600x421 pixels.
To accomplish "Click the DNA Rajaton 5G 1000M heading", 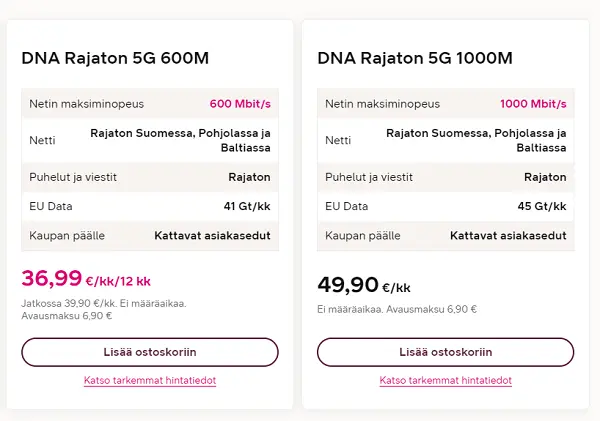I will point(414,58).
